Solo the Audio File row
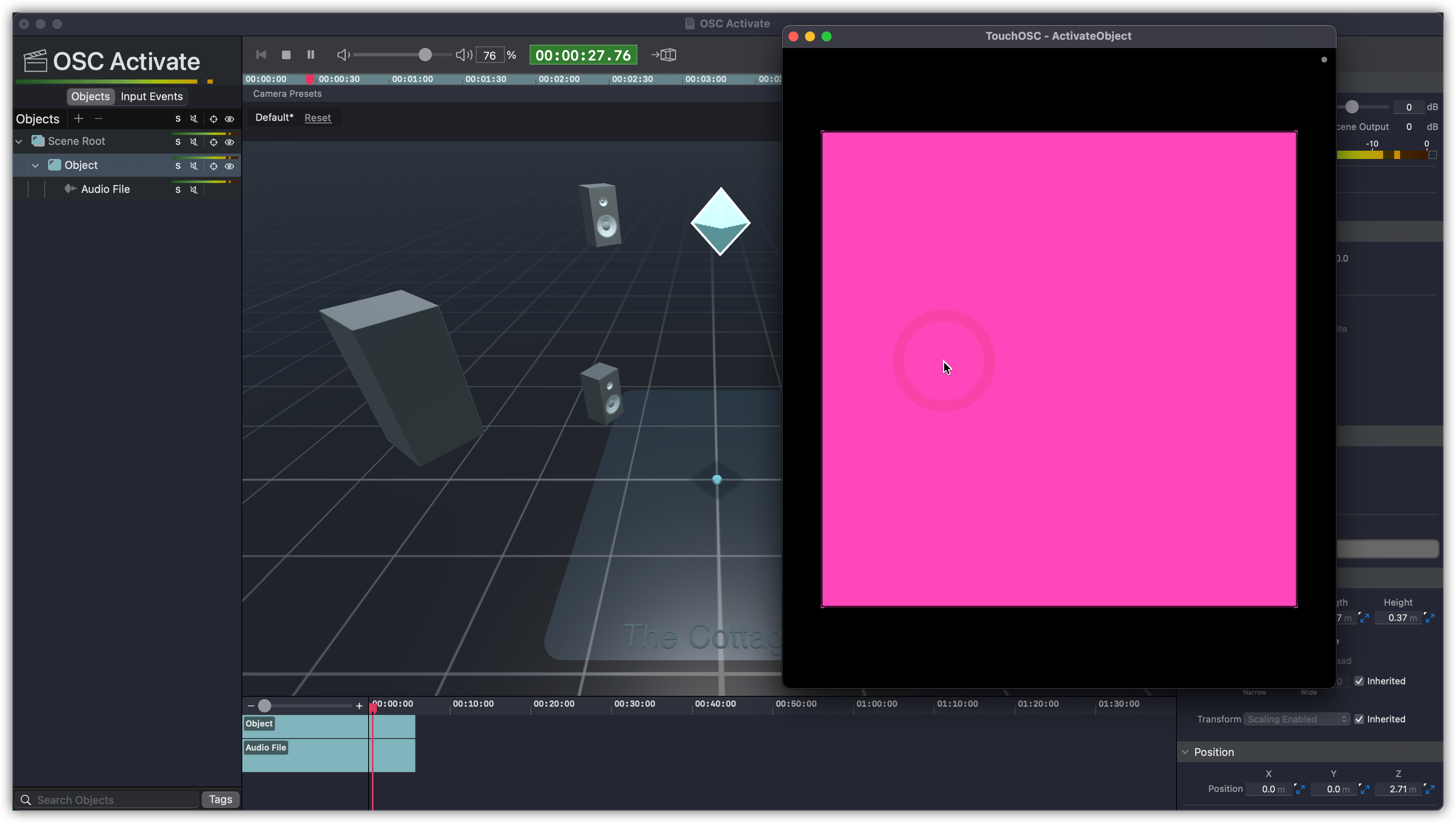Screen dimensions: 1456x823 point(178,190)
